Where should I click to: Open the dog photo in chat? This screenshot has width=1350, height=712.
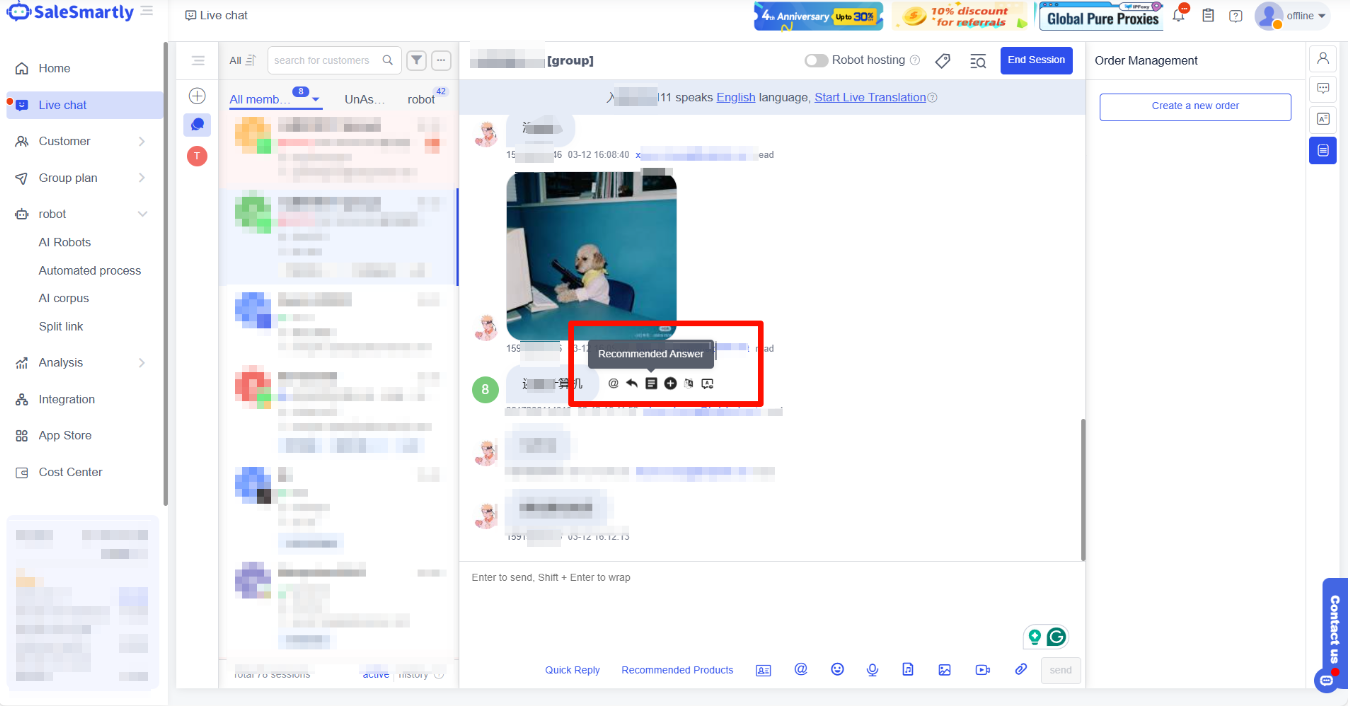591,256
